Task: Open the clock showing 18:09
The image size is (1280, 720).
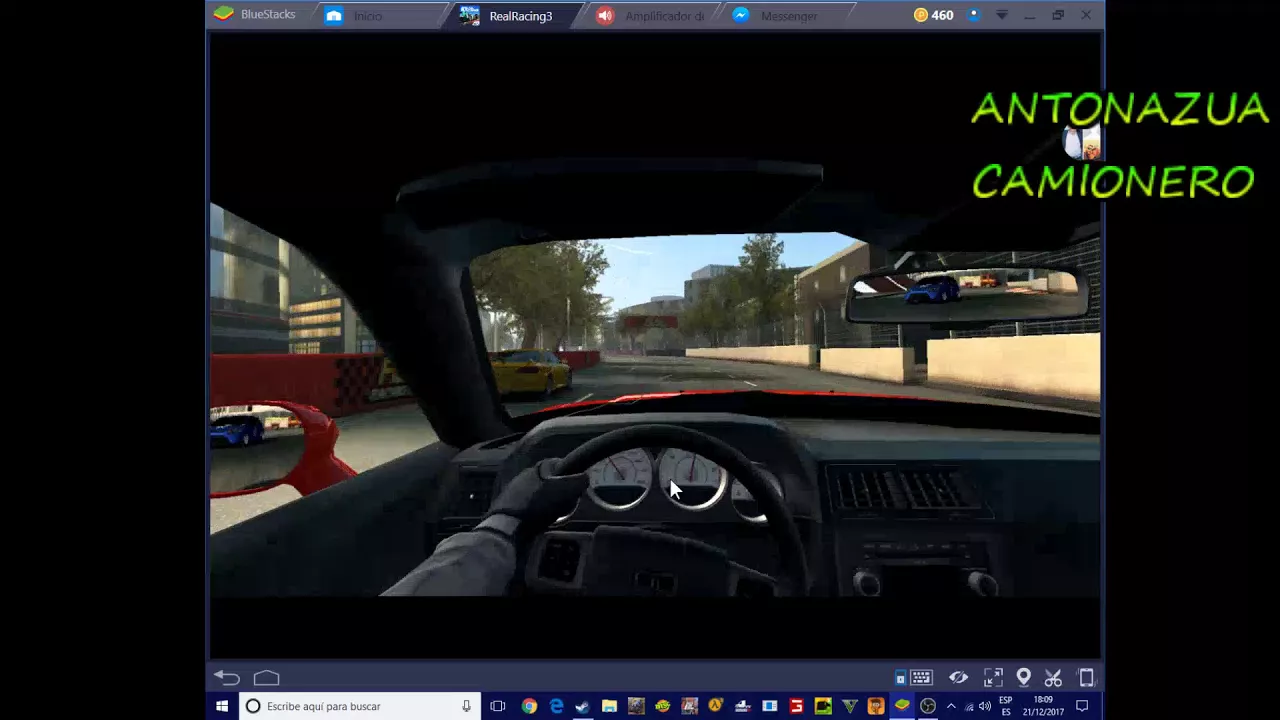Action: tap(1043, 706)
